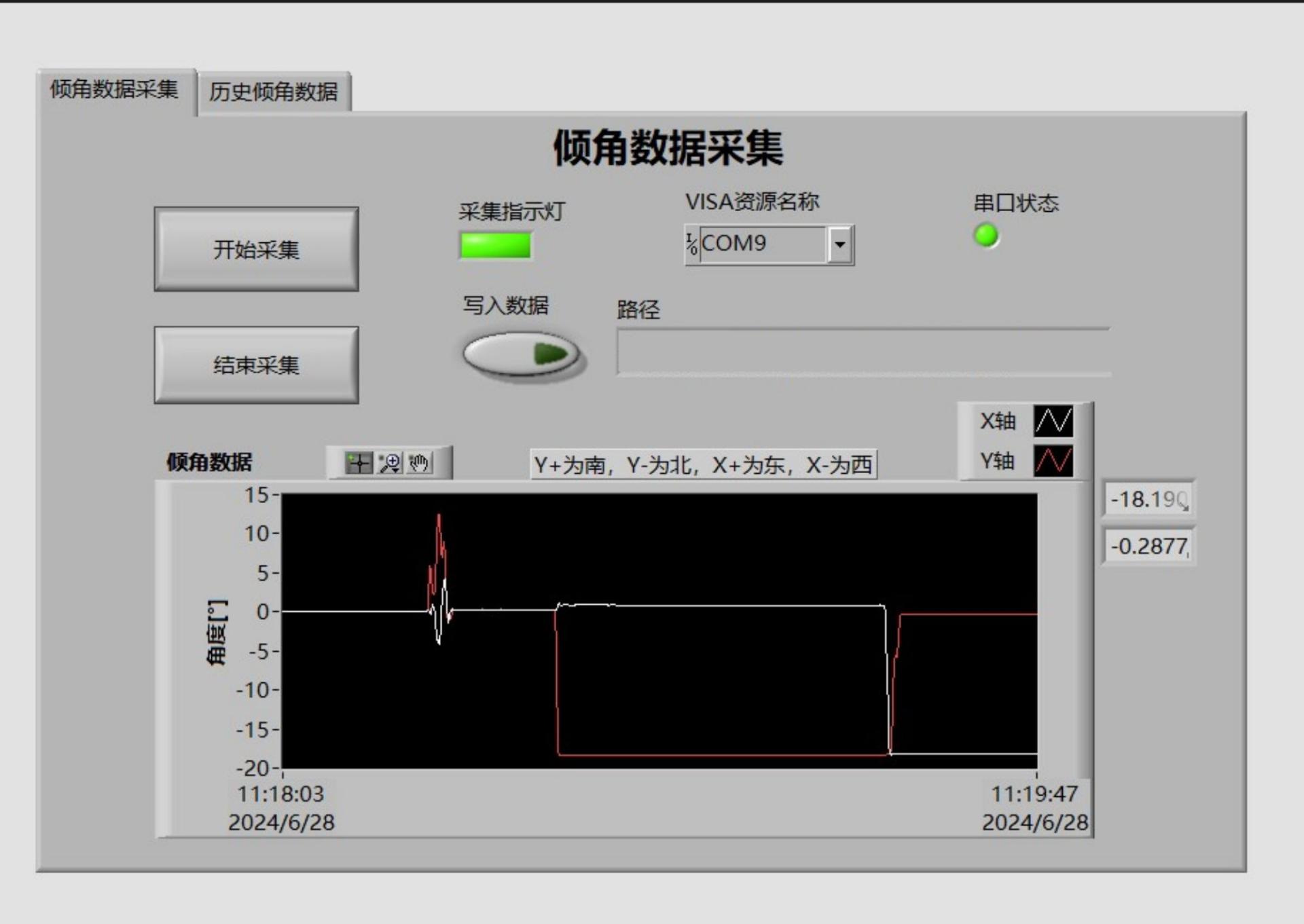Select the 倾角数据采集 tab
The width and height of the screenshot is (1304, 924).
(114, 89)
